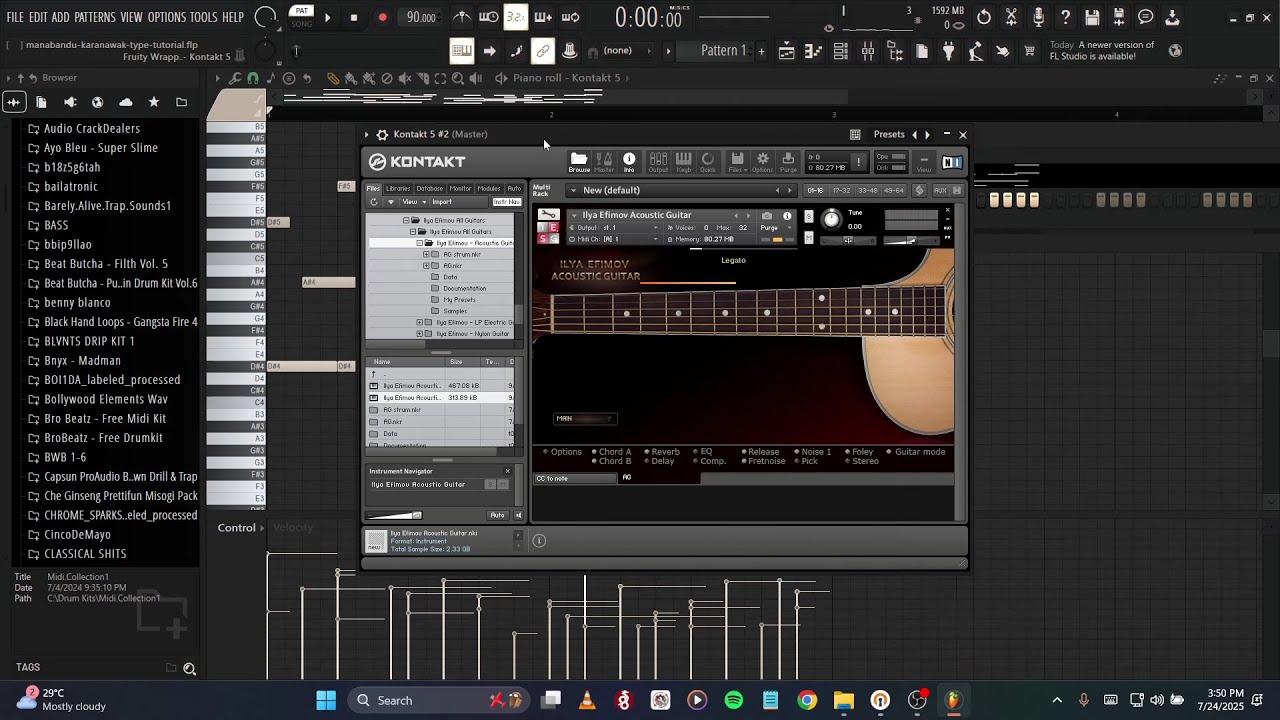This screenshot has width=1280, height=720.
Task: Open File Explorer from the taskbar
Action: [844, 700]
